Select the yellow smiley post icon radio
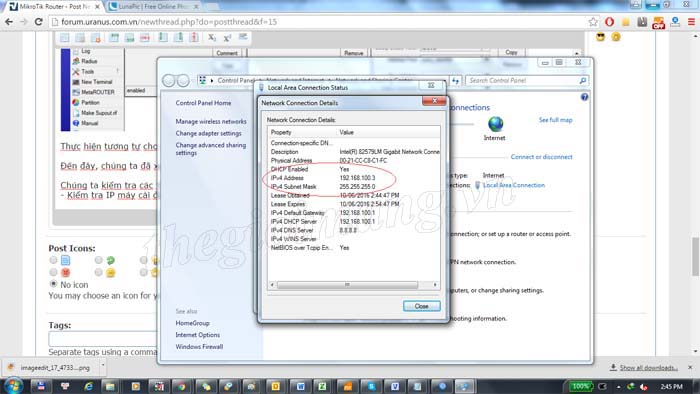The width and height of the screenshot is (700, 394). click(x=98, y=272)
